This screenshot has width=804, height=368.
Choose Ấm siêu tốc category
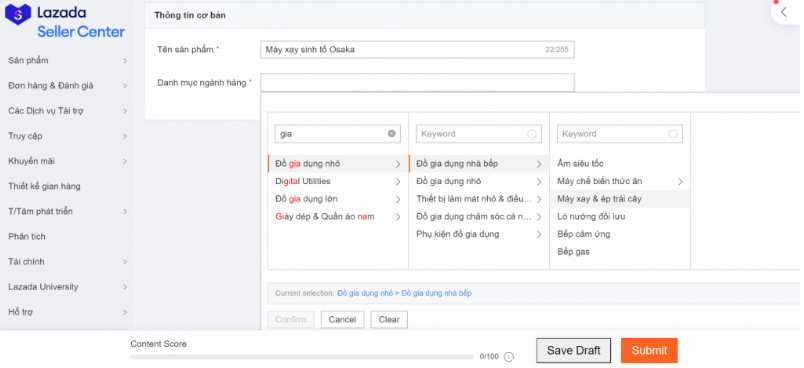pos(620,163)
